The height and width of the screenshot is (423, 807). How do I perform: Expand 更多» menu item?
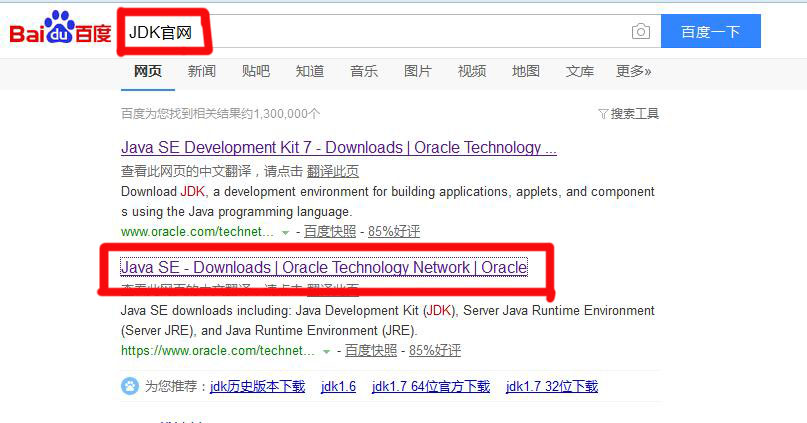click(634, 71)
